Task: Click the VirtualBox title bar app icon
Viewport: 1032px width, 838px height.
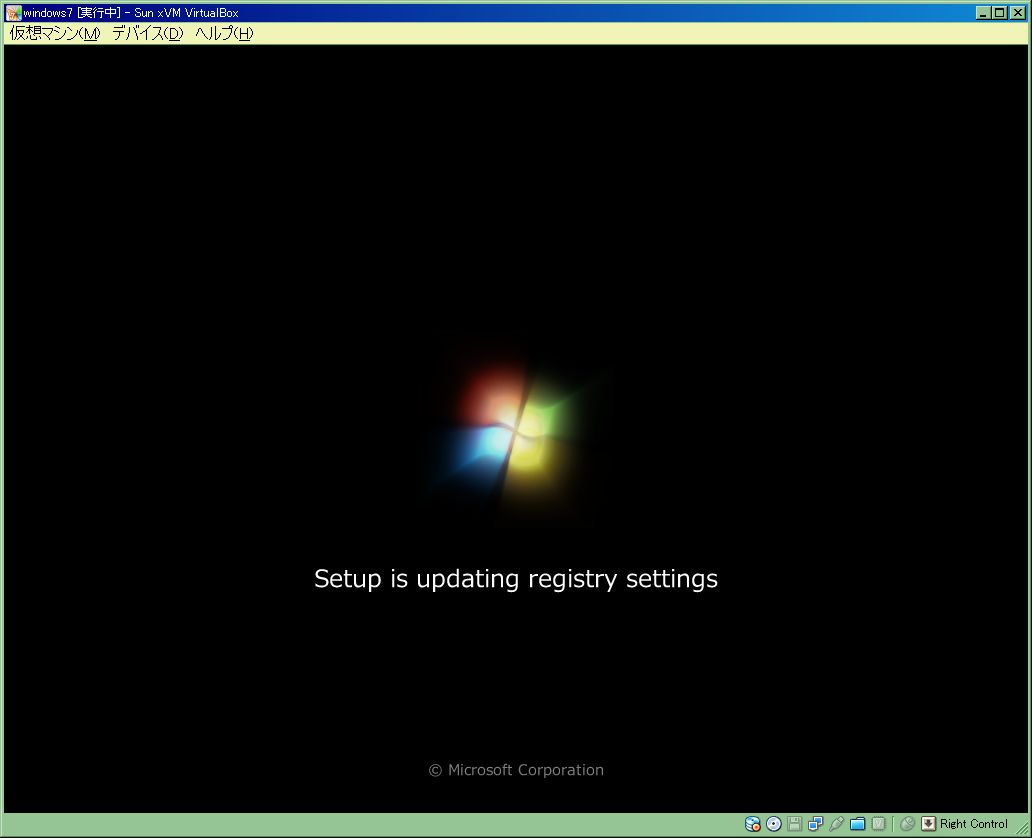Action: (x=13, y=13)
